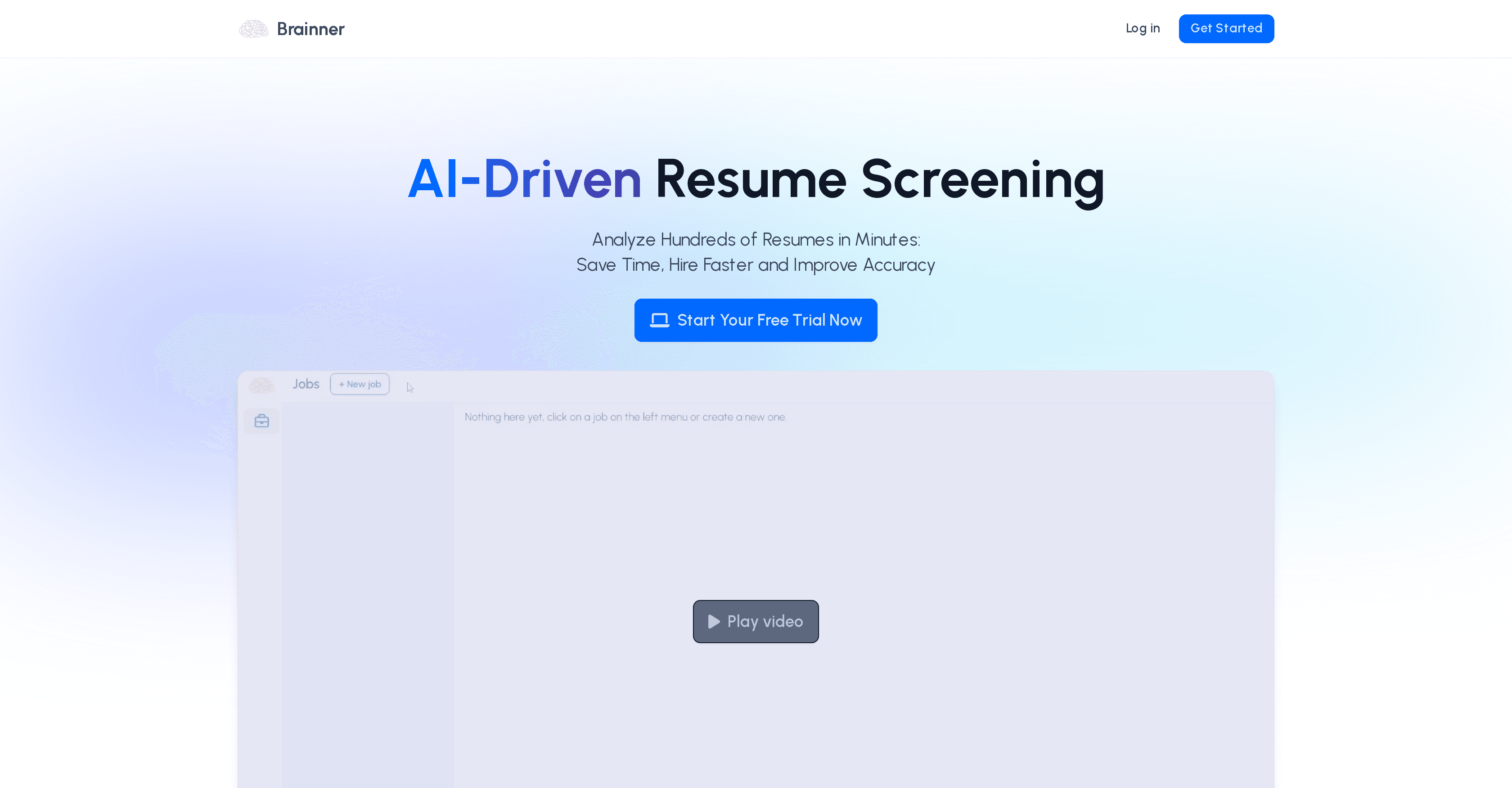Screen dimensions: 1512x788
Task: Click the mouse pointer icon near New job
Action: point(409,387)
